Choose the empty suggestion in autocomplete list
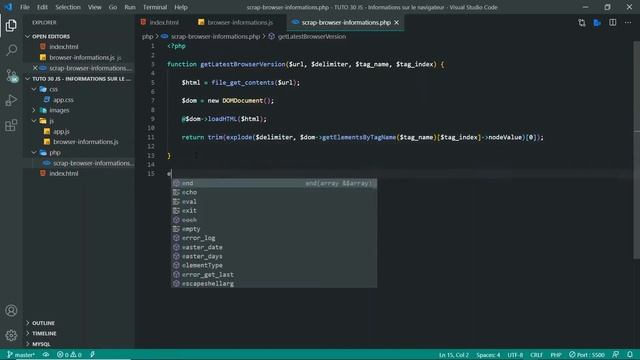This screenshot has height=360, width=640. [x=274, y=229]
